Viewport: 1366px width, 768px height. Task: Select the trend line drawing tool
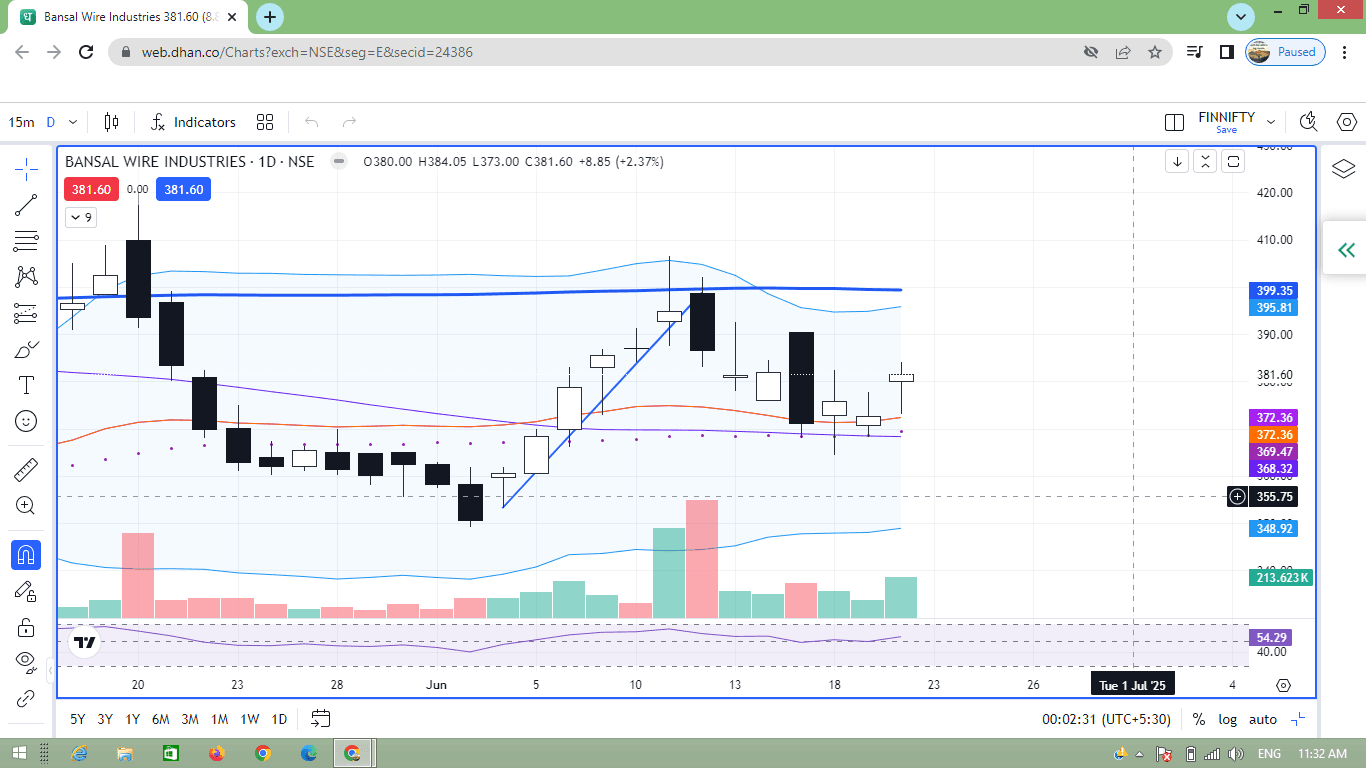[x=26, y=205]
